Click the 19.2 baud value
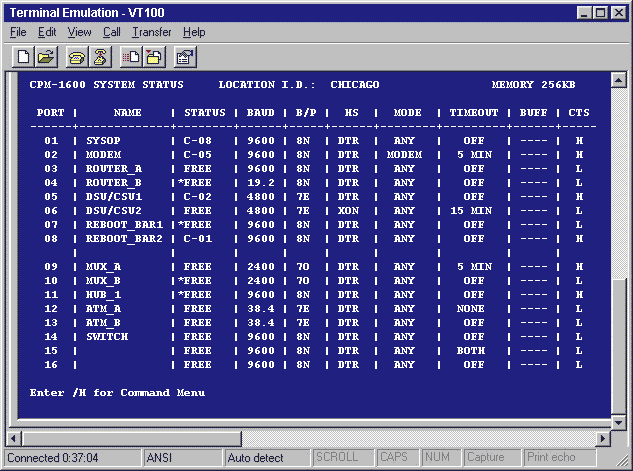Screen dimensions: 633x471 (261, 182)
